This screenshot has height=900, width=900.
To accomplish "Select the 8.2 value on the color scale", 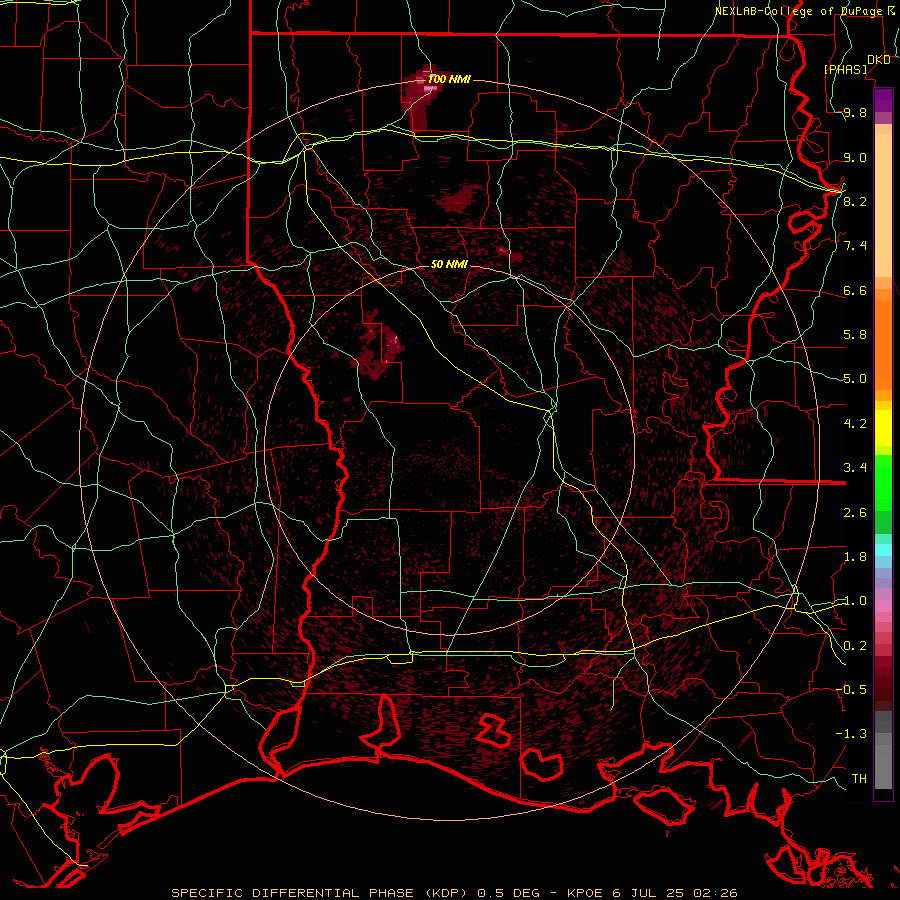I will pyautogui.click(x=855, y=201).
